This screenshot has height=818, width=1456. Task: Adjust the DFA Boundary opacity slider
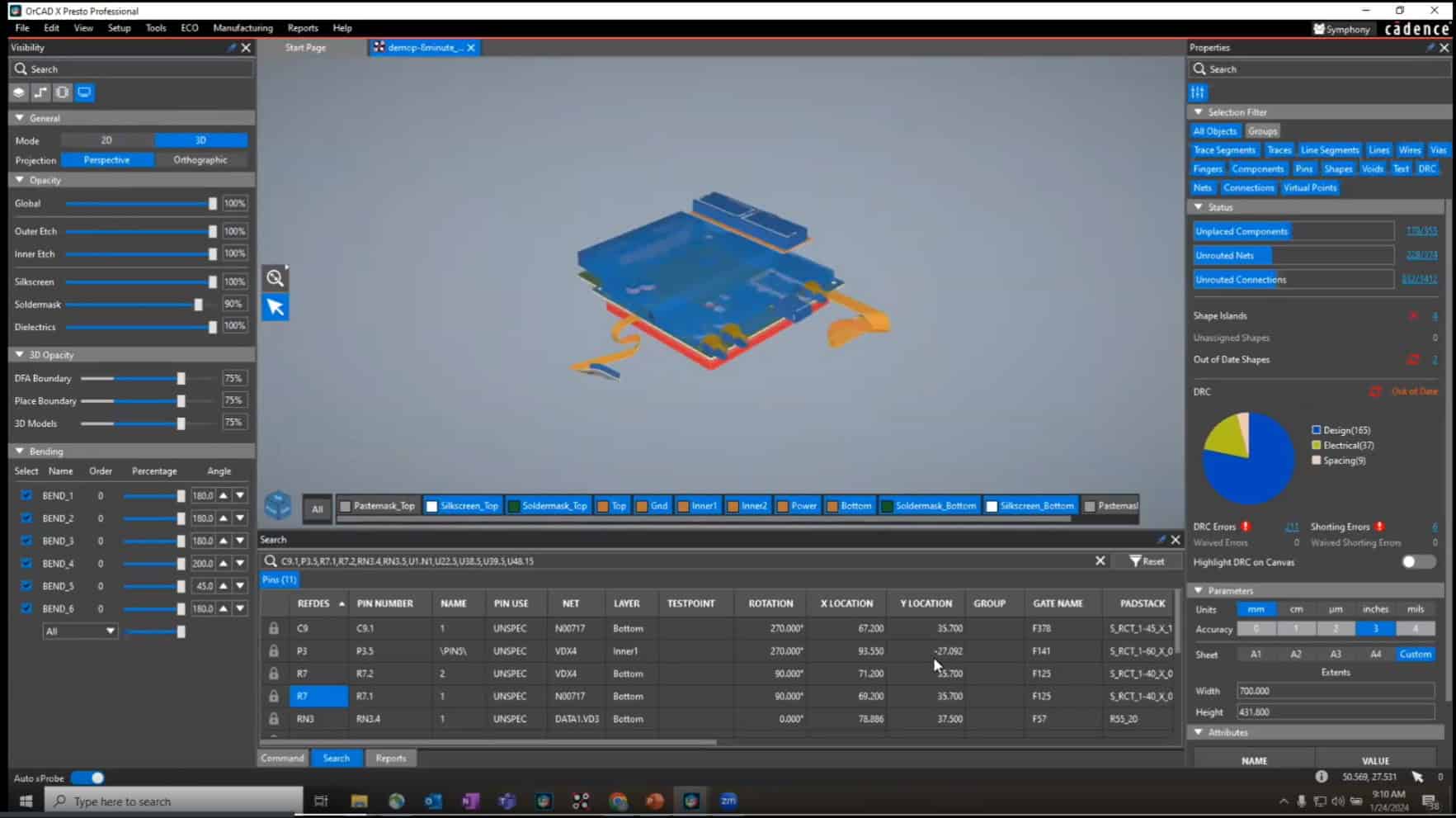tap(181, 378)
